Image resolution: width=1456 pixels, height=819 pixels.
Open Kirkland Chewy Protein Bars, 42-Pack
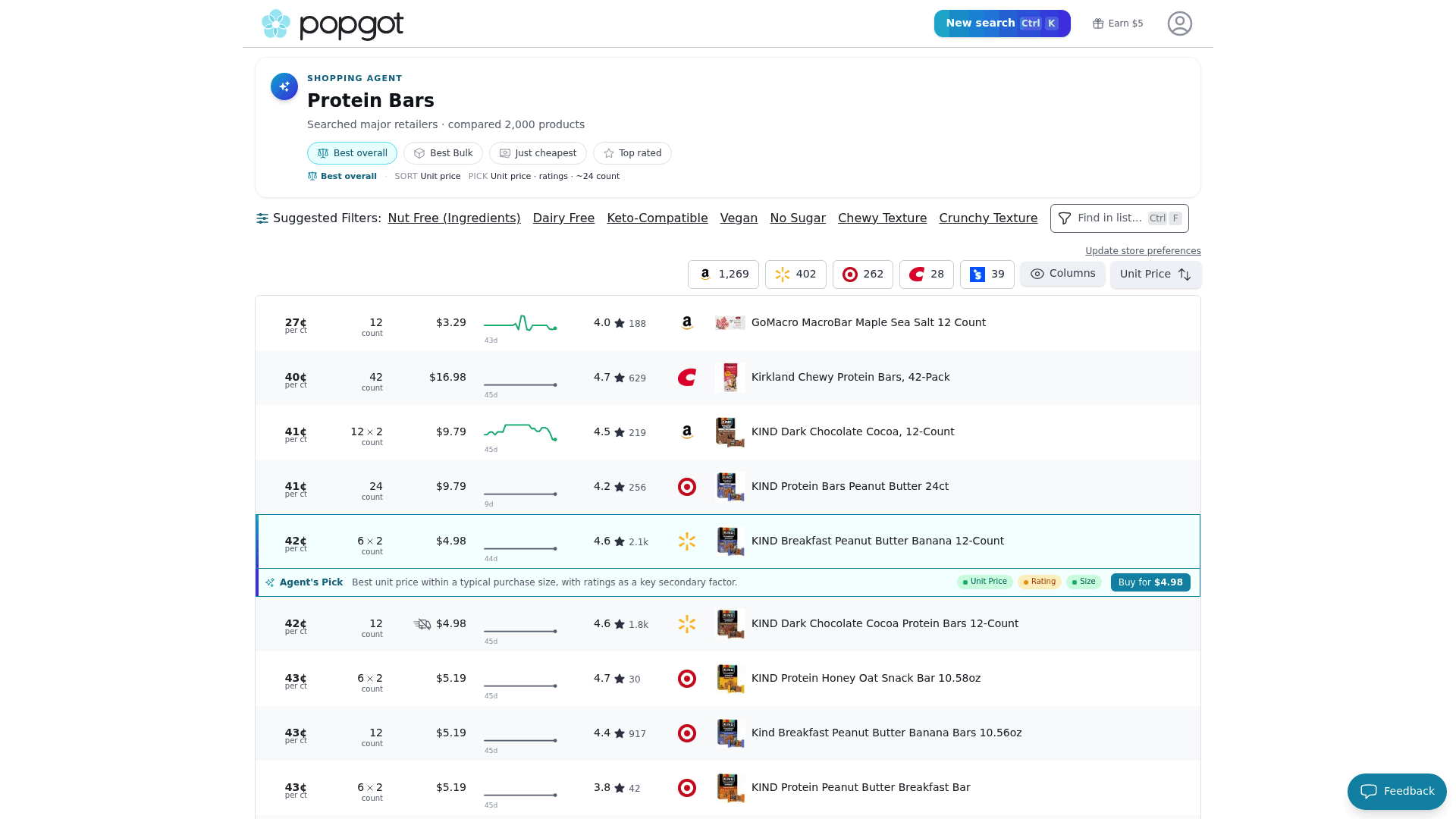[850, 377]
